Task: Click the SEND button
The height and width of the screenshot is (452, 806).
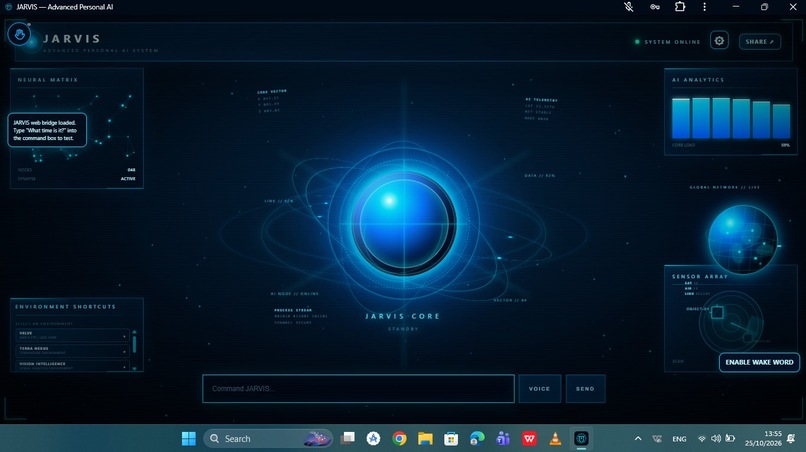Action: pos(585,389)
